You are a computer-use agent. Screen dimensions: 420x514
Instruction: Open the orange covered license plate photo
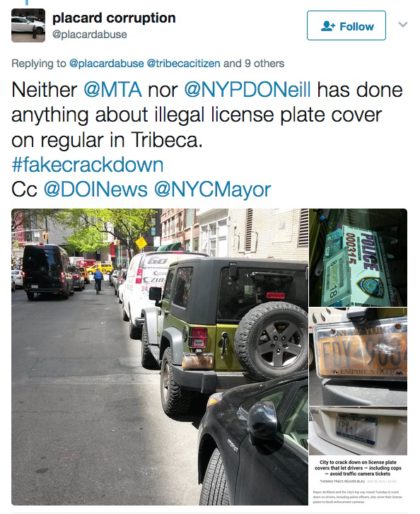point(358,357)
